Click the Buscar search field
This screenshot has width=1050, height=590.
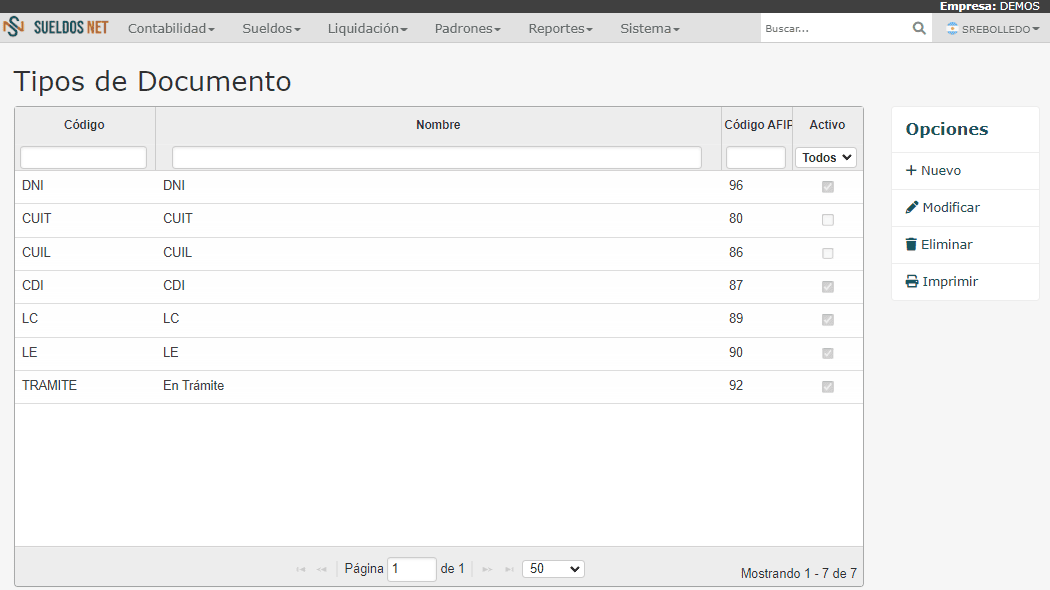[836, 28]
